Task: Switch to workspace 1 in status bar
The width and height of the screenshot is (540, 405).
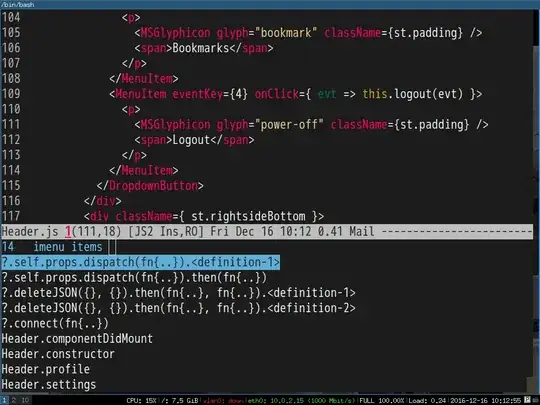Action: 4,400
